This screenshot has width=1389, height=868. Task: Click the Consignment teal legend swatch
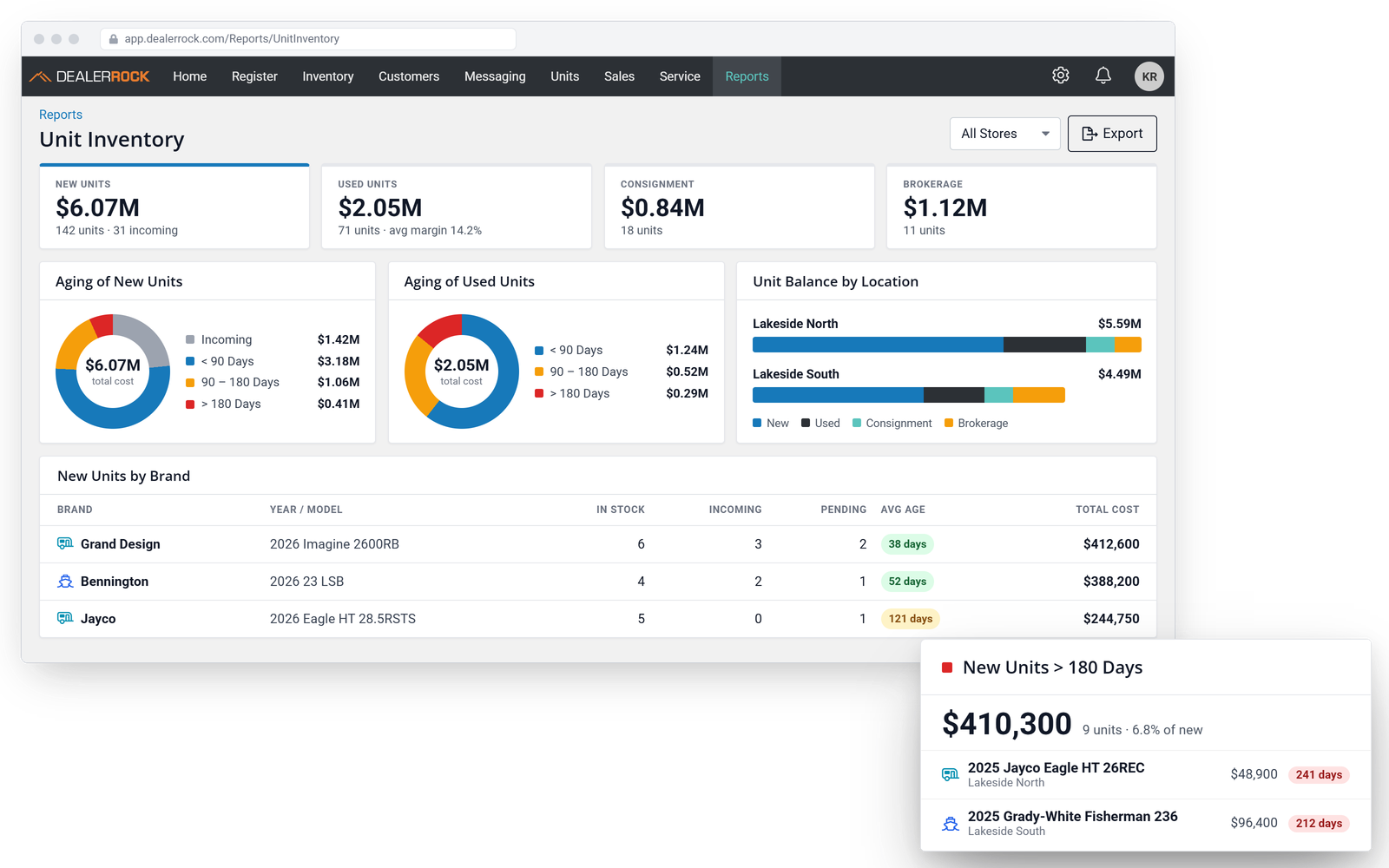point(857,423)
